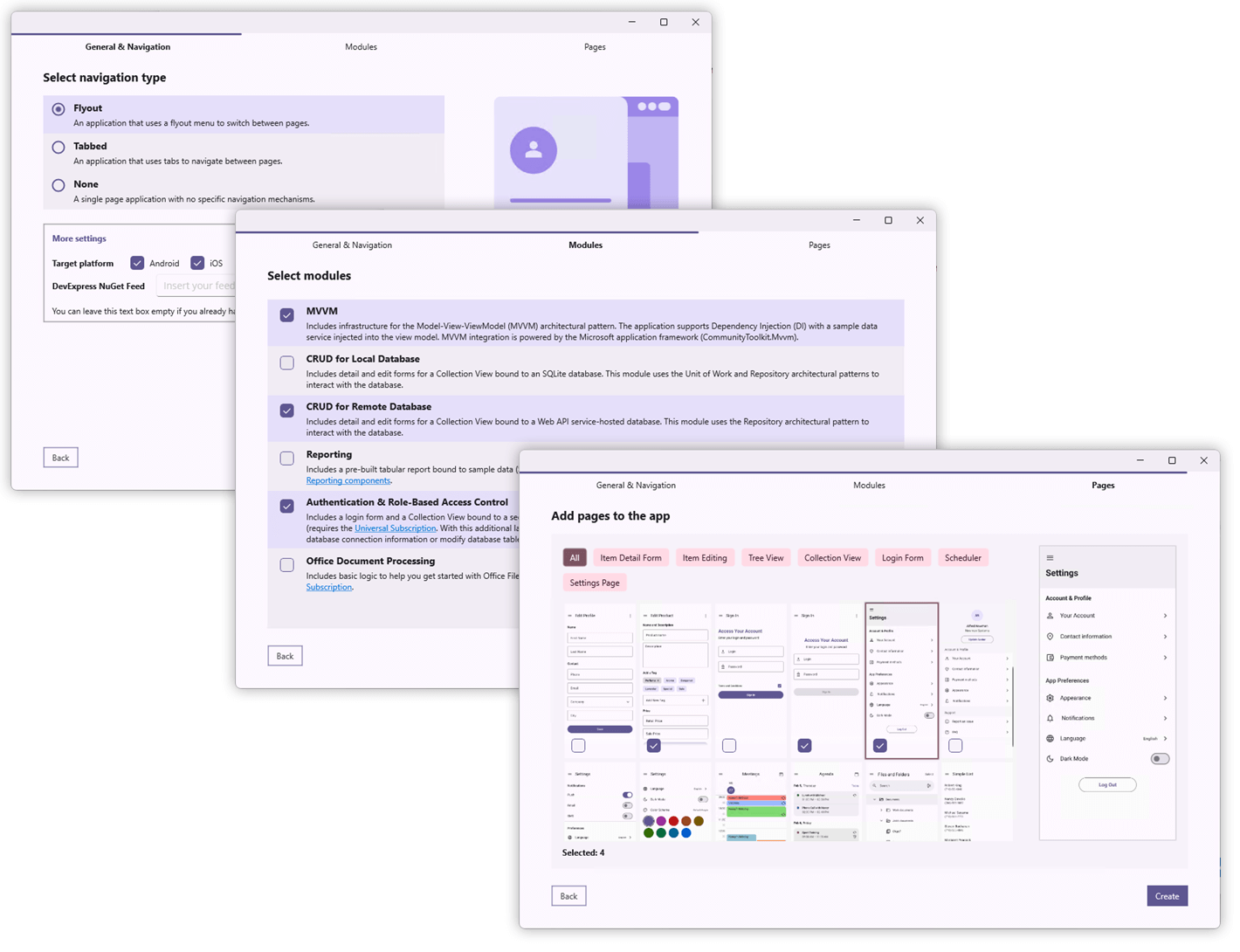Untick the checkbox under the Edit Product thumbnail
1240x952 pixels.
click(x=653, y=746)
